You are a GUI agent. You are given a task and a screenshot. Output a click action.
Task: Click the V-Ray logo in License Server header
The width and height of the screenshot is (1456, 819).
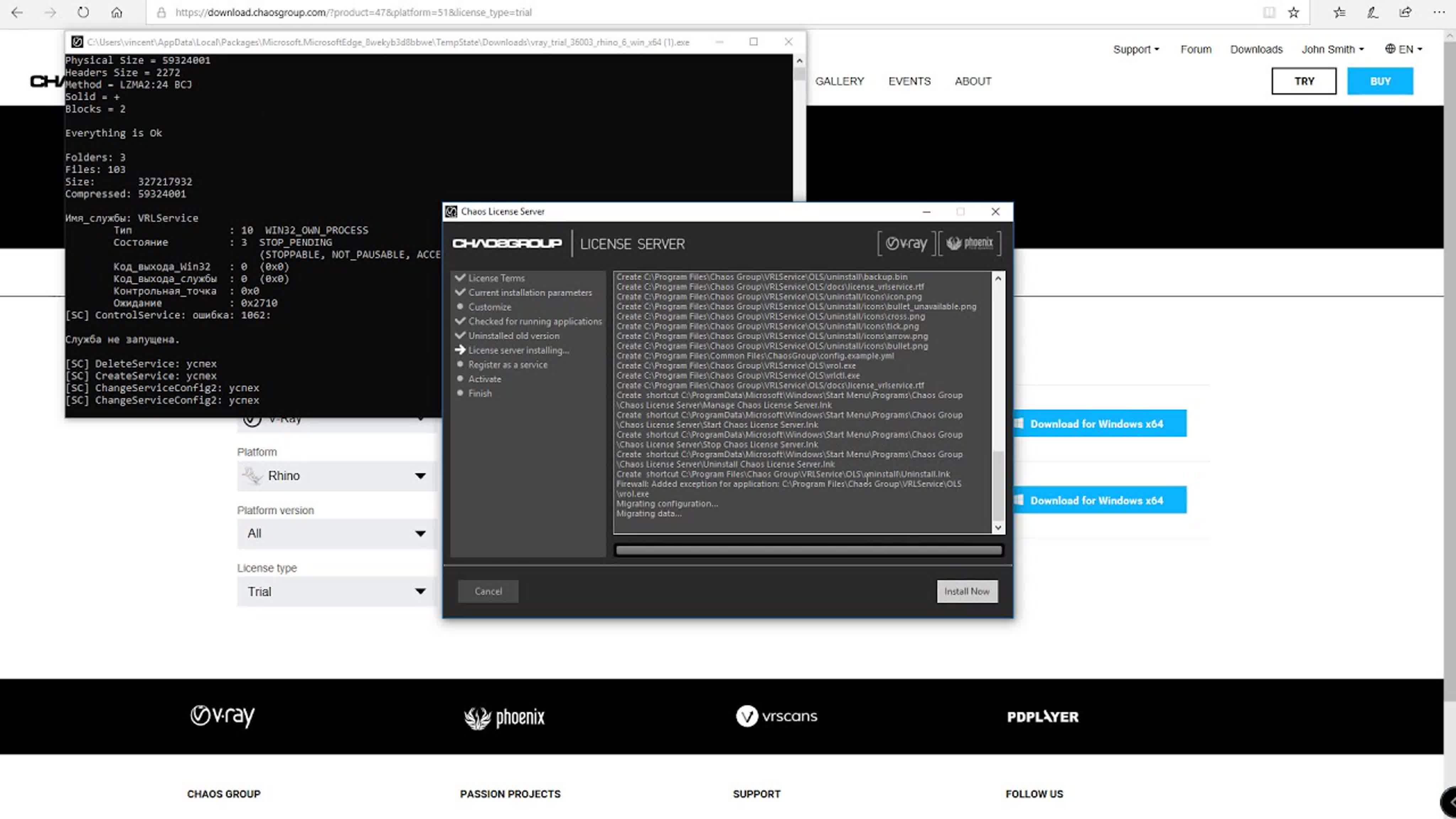(x=906, y=243)
